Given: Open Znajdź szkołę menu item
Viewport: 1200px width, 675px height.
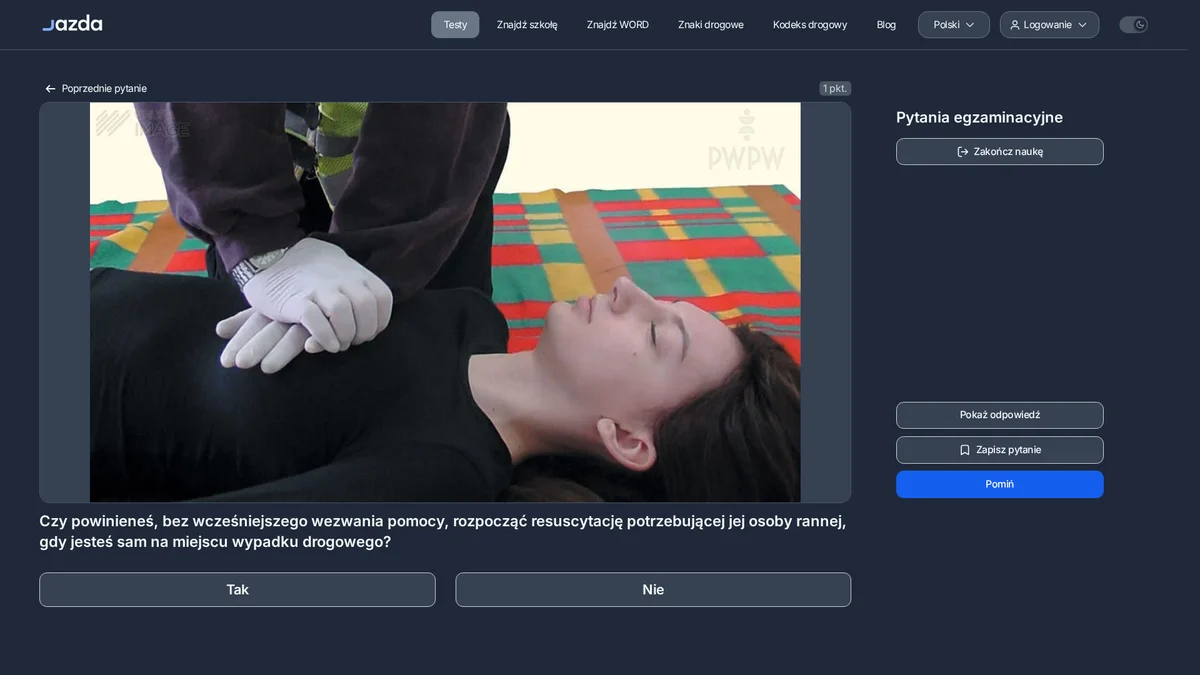Looking at the screenshot, I should [x=527, y=25].
